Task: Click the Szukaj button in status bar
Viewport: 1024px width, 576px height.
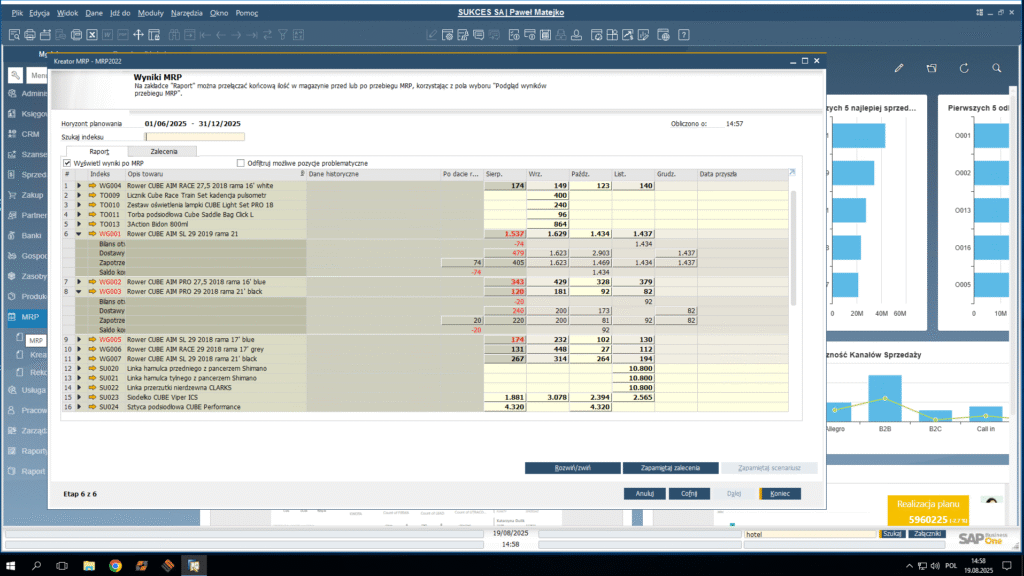Action: (892, 534)
